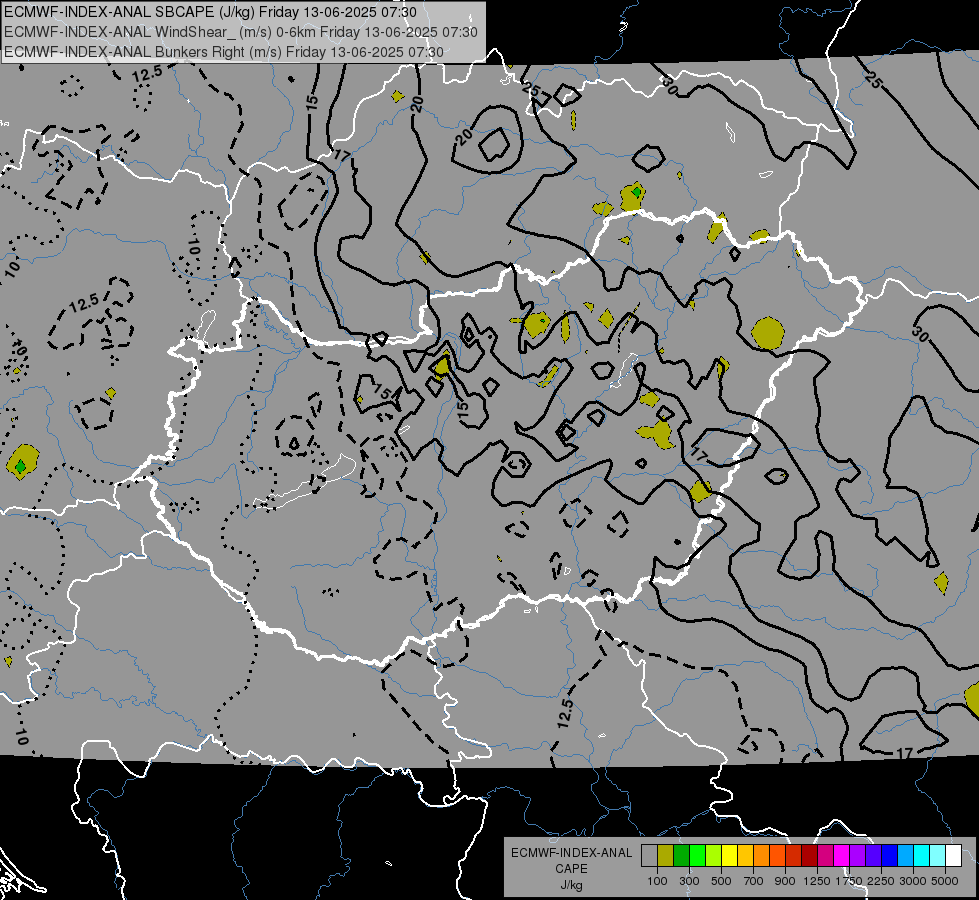Pick the magenta legend swatch
The width and height of the screenshot is (979, 900).
842,855
